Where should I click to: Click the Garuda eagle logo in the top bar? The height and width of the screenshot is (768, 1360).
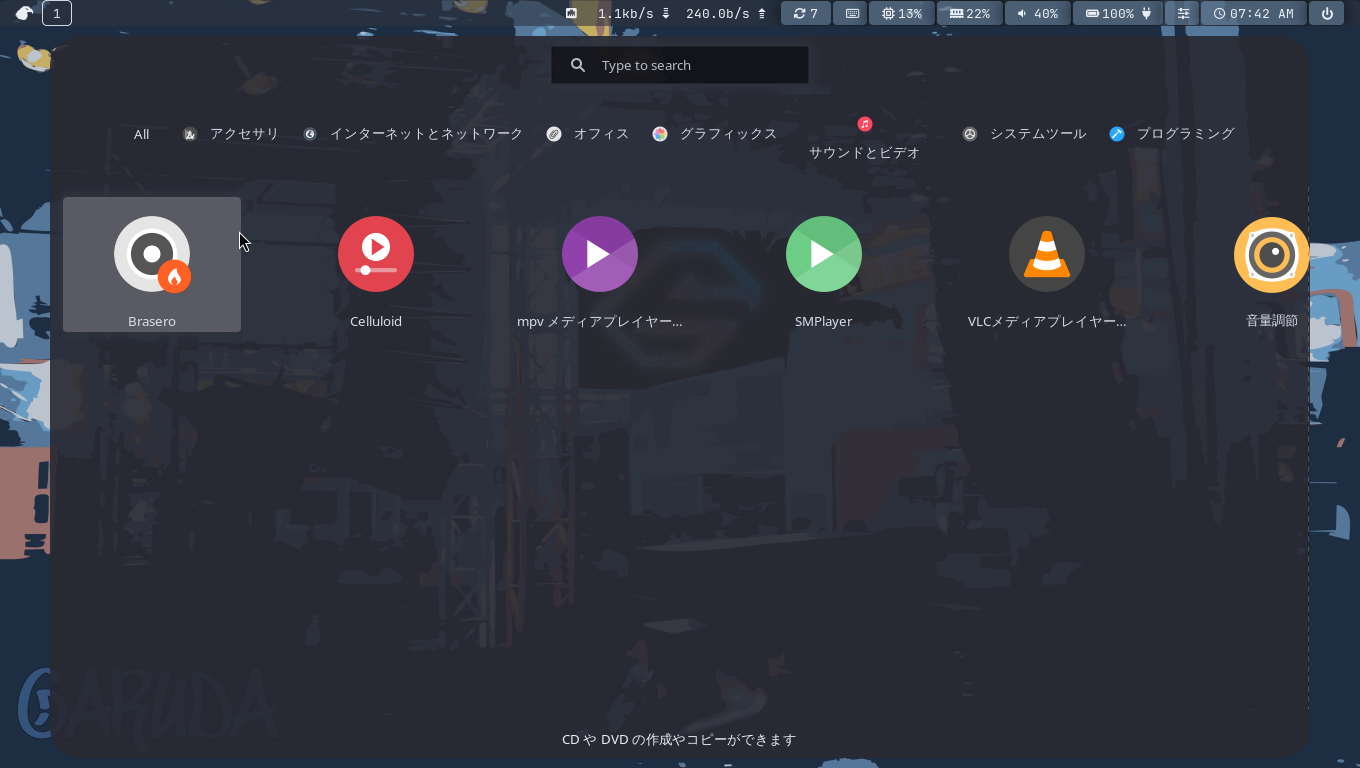pyautogui.click(x=24, y=13)
